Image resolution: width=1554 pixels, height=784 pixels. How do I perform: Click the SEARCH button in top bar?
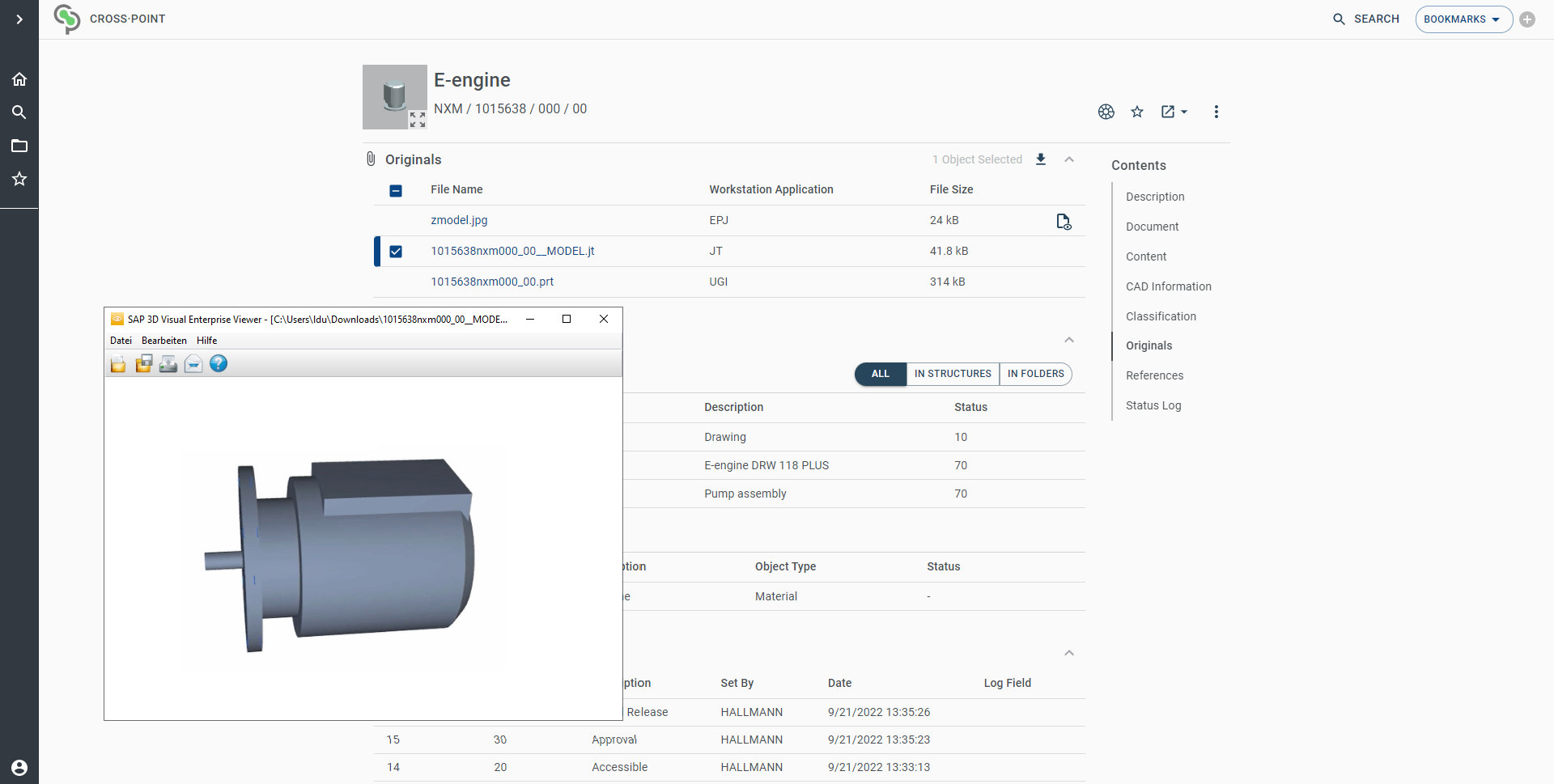pyautogui.click(x=1366, y=19)
